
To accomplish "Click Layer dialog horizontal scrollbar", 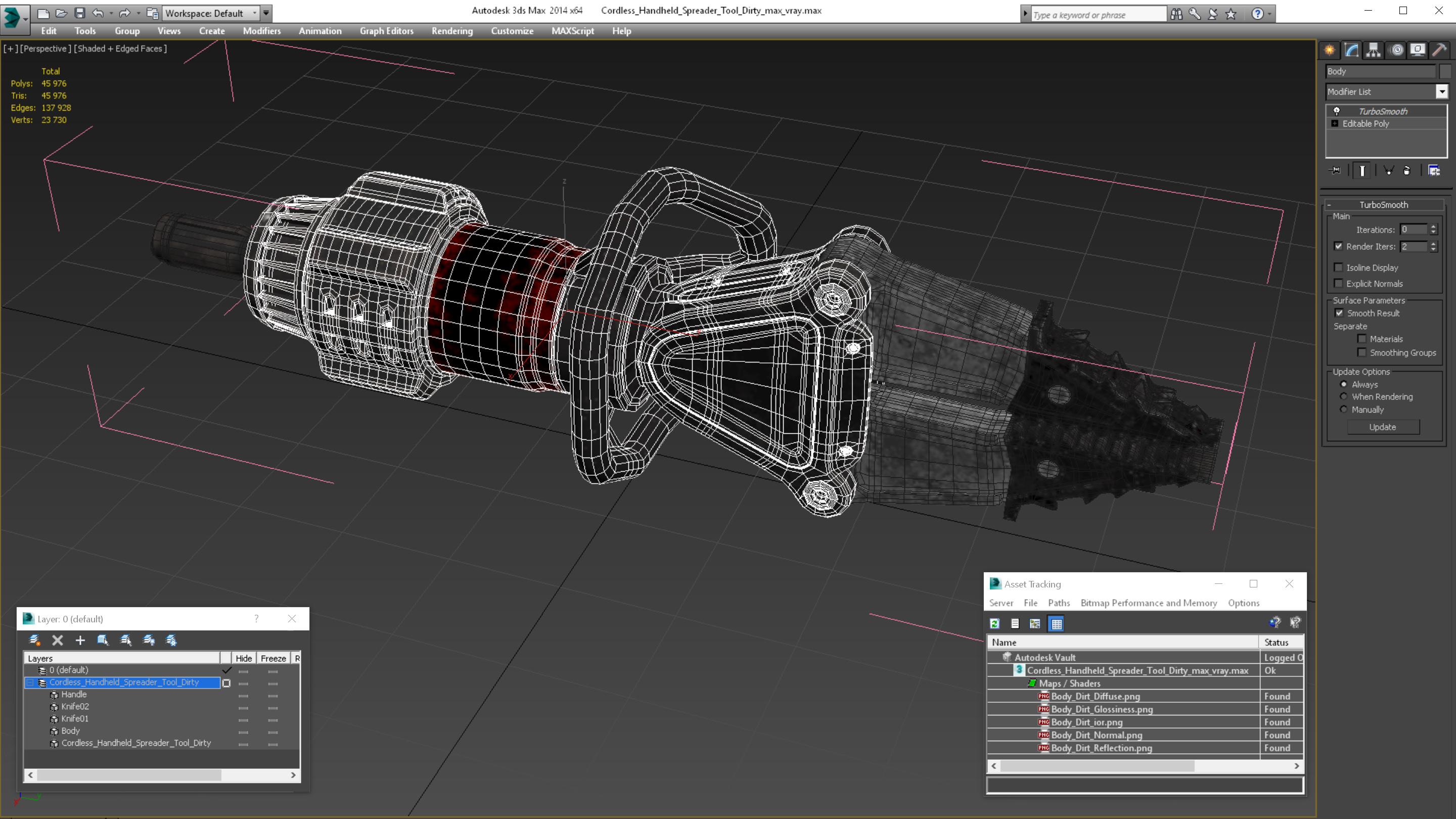I will (x=162, y=775).
